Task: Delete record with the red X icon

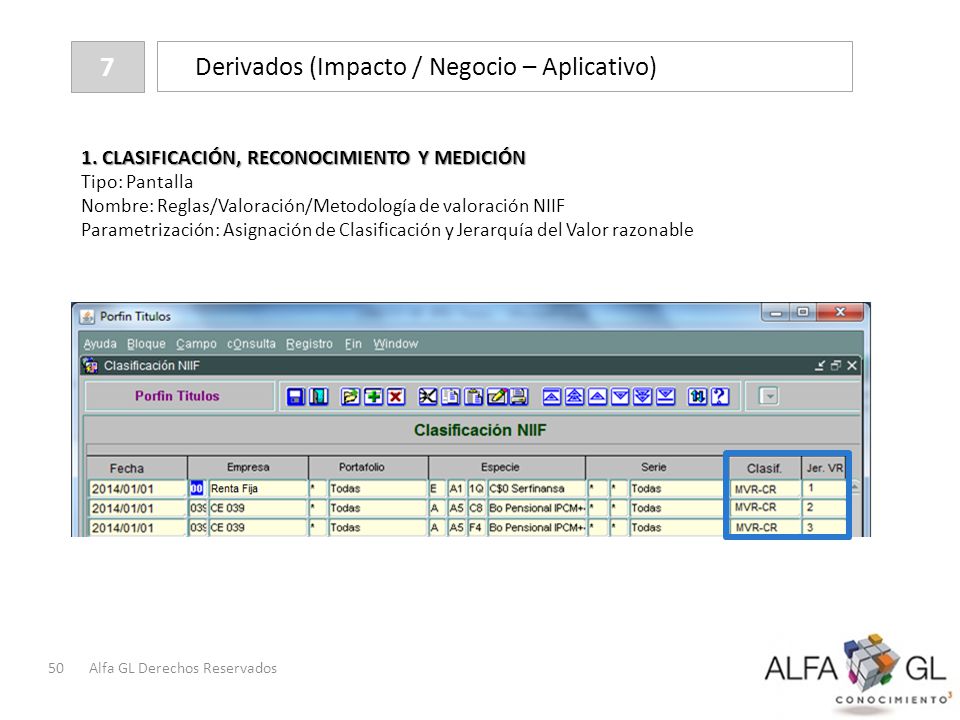Action: pos(396,397)
